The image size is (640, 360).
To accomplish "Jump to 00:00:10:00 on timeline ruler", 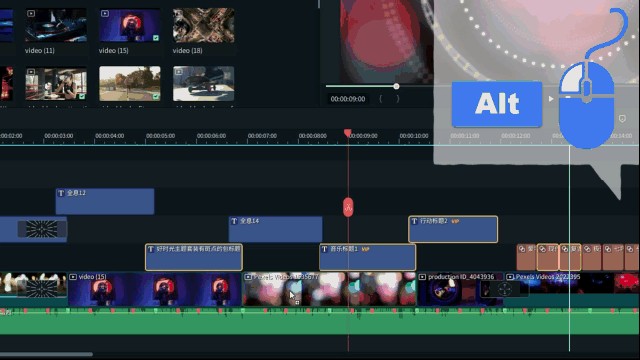I will [x=414, y=136].
